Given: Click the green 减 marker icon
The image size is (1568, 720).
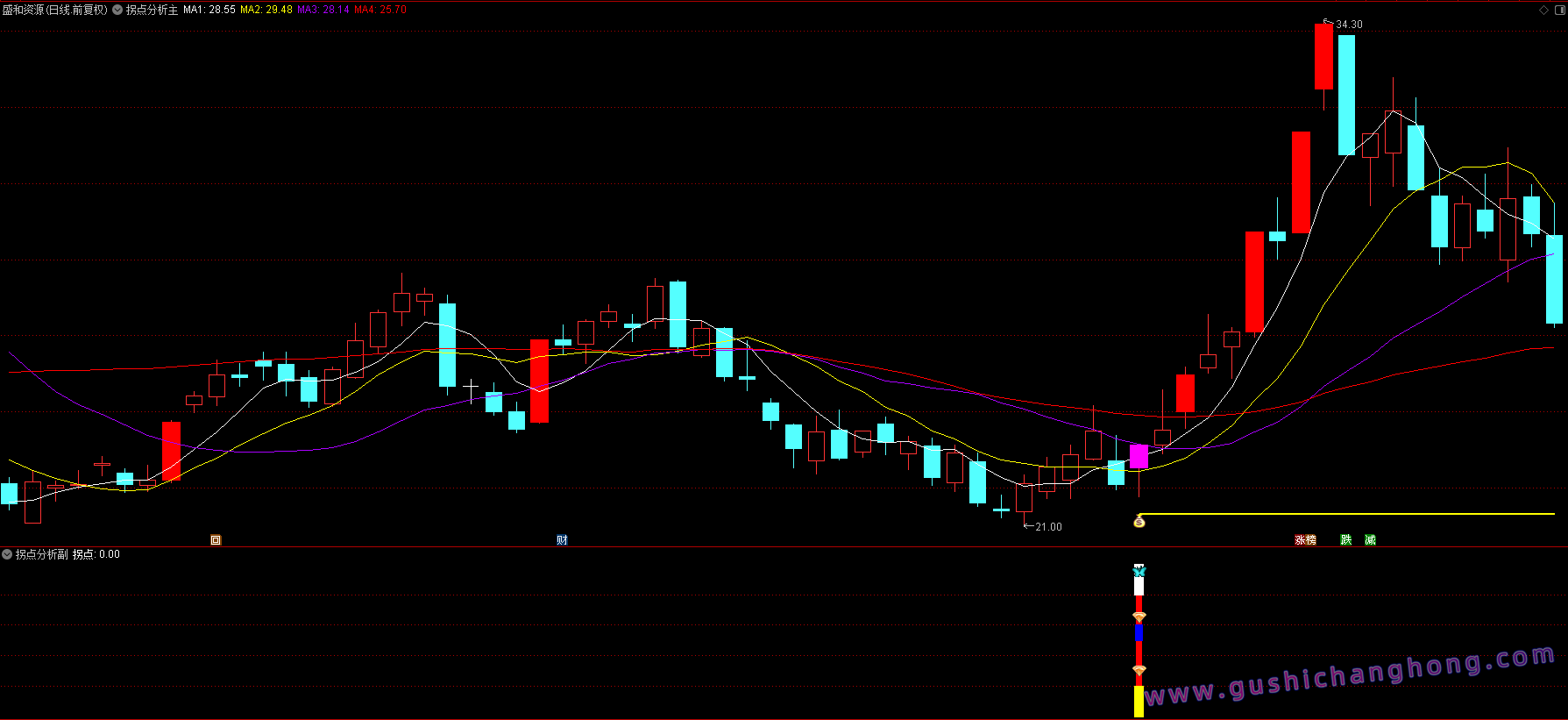Looking at the screenshot, I should click(x=1370, y=539).
